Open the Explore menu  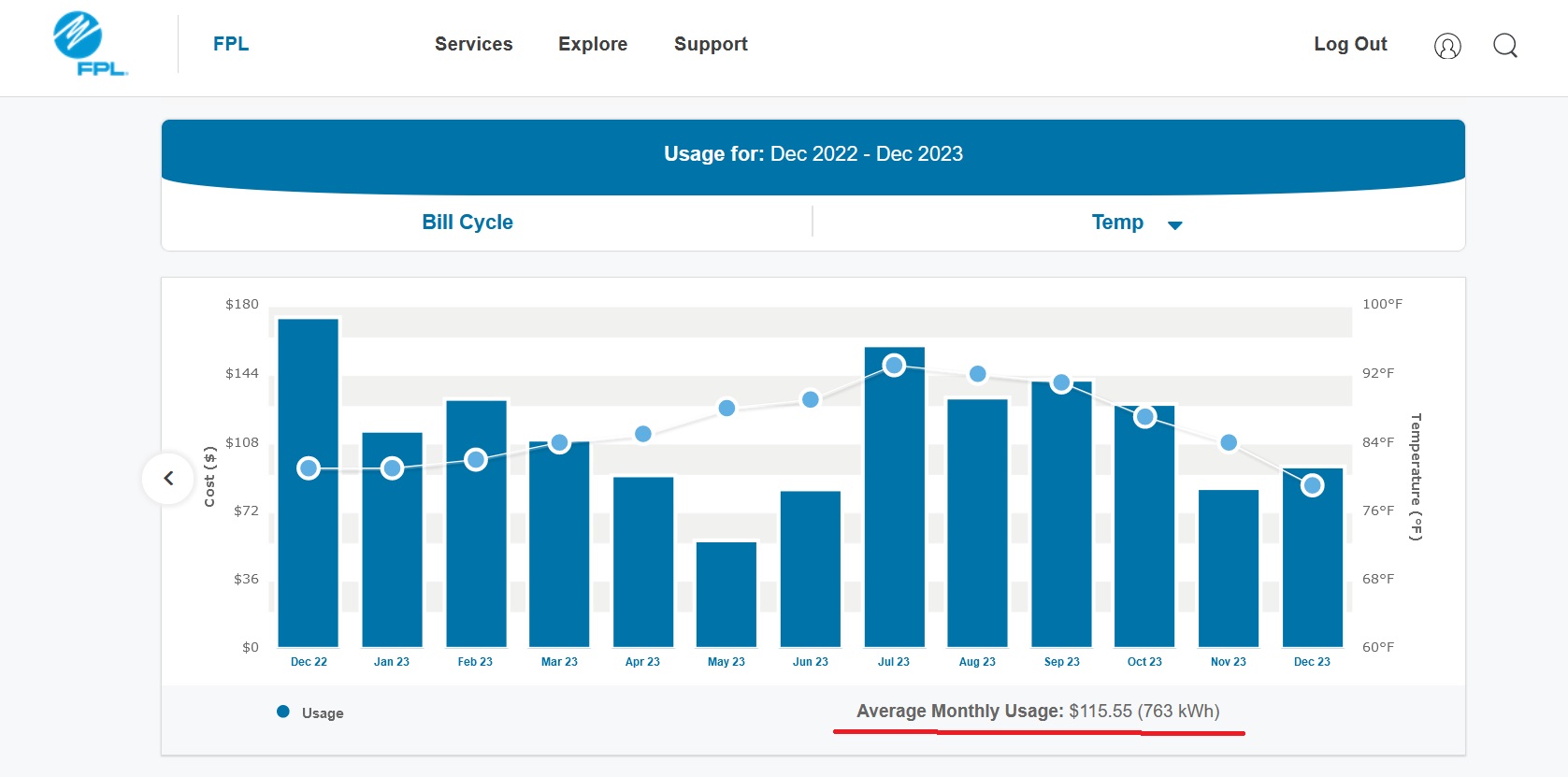(x=593, y=44)
